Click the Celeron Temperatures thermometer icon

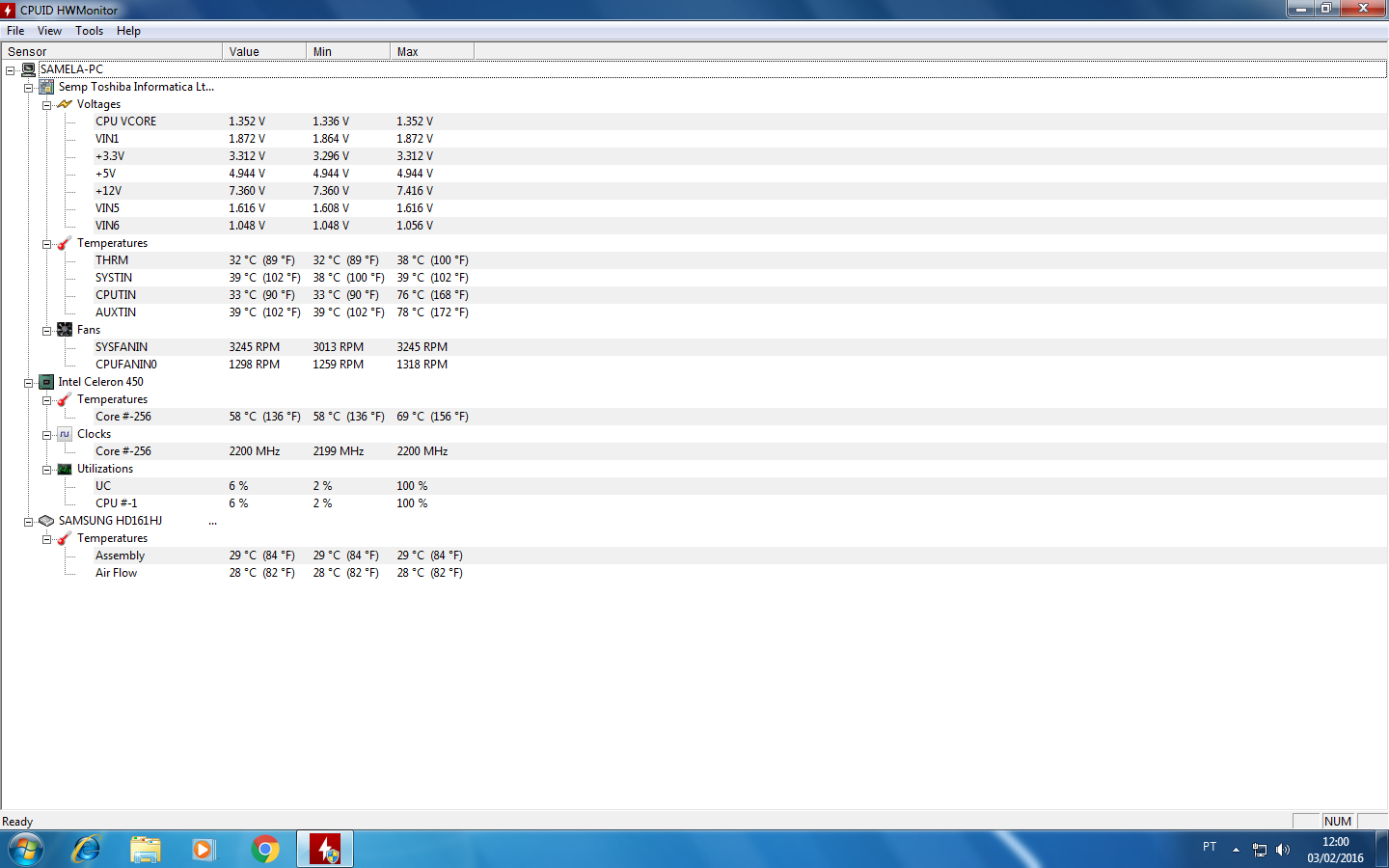65,399
